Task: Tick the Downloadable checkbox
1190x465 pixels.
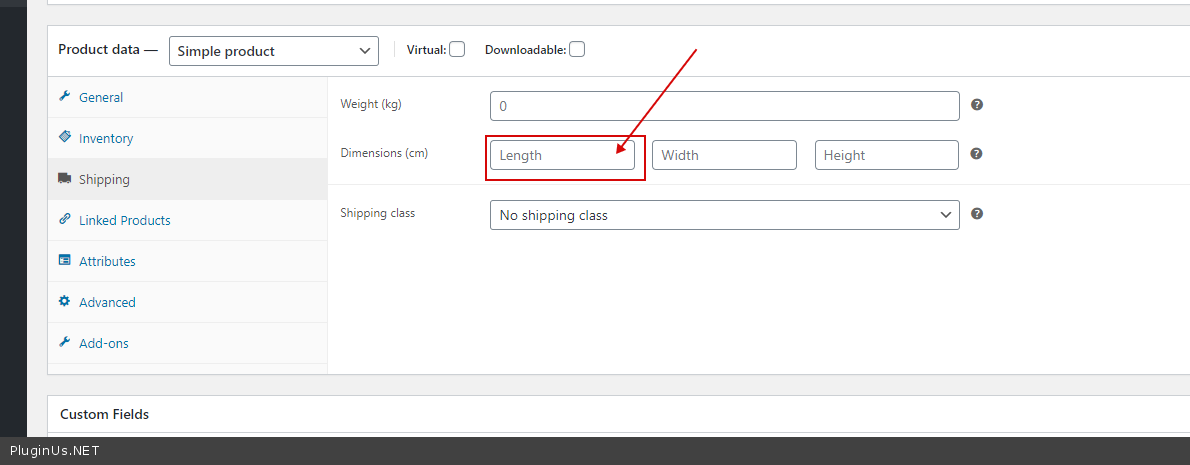Action: 577,49
